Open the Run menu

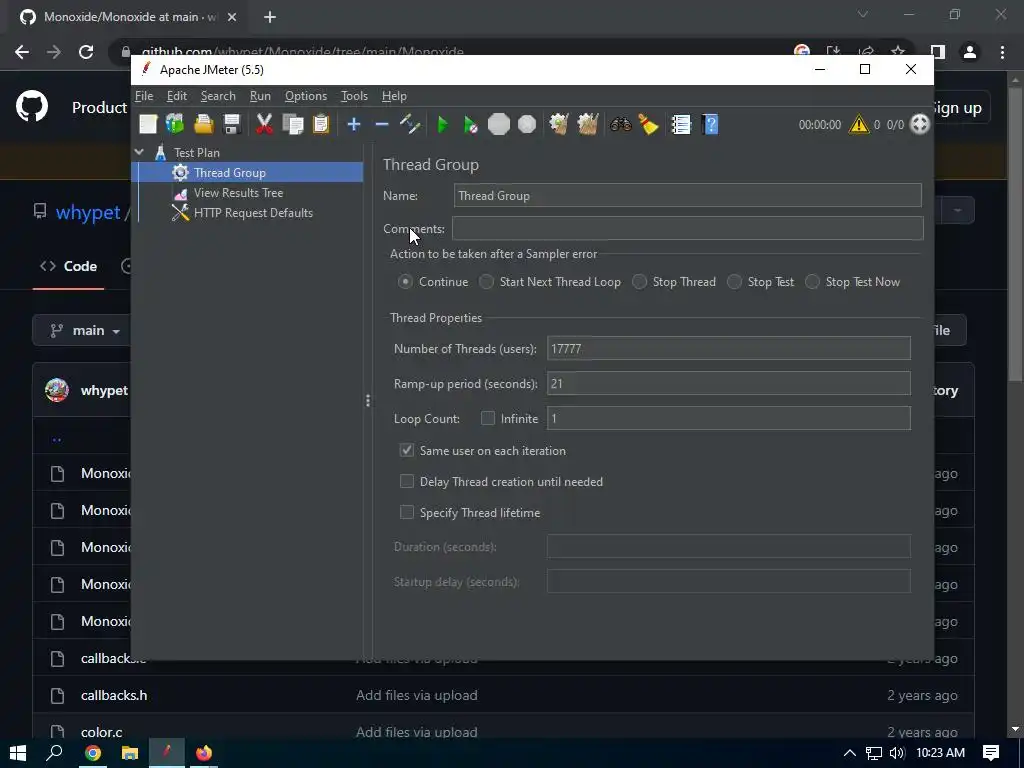260,96
